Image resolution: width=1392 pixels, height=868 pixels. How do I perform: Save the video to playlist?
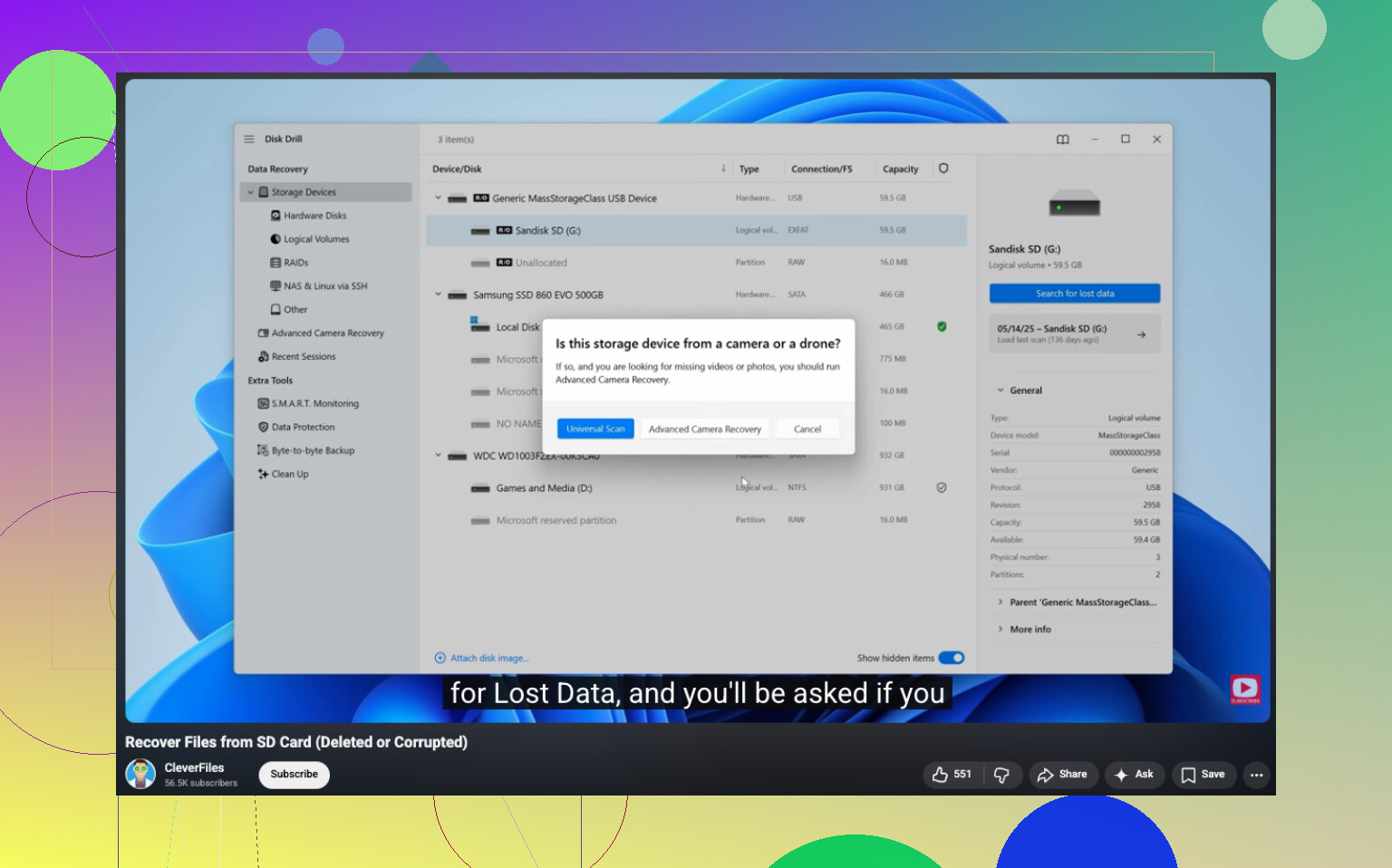(1203, 775)
